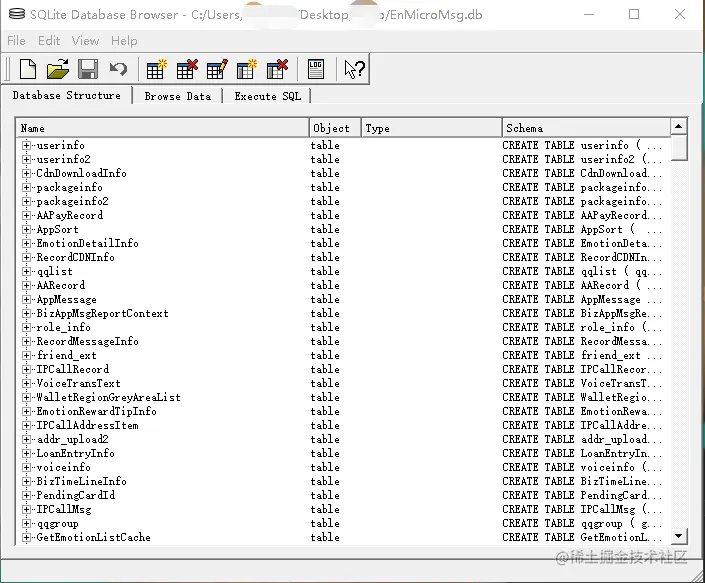Expand the VoiceTransText table node
Screen dimensions: 705x583
tap(26, 383)
